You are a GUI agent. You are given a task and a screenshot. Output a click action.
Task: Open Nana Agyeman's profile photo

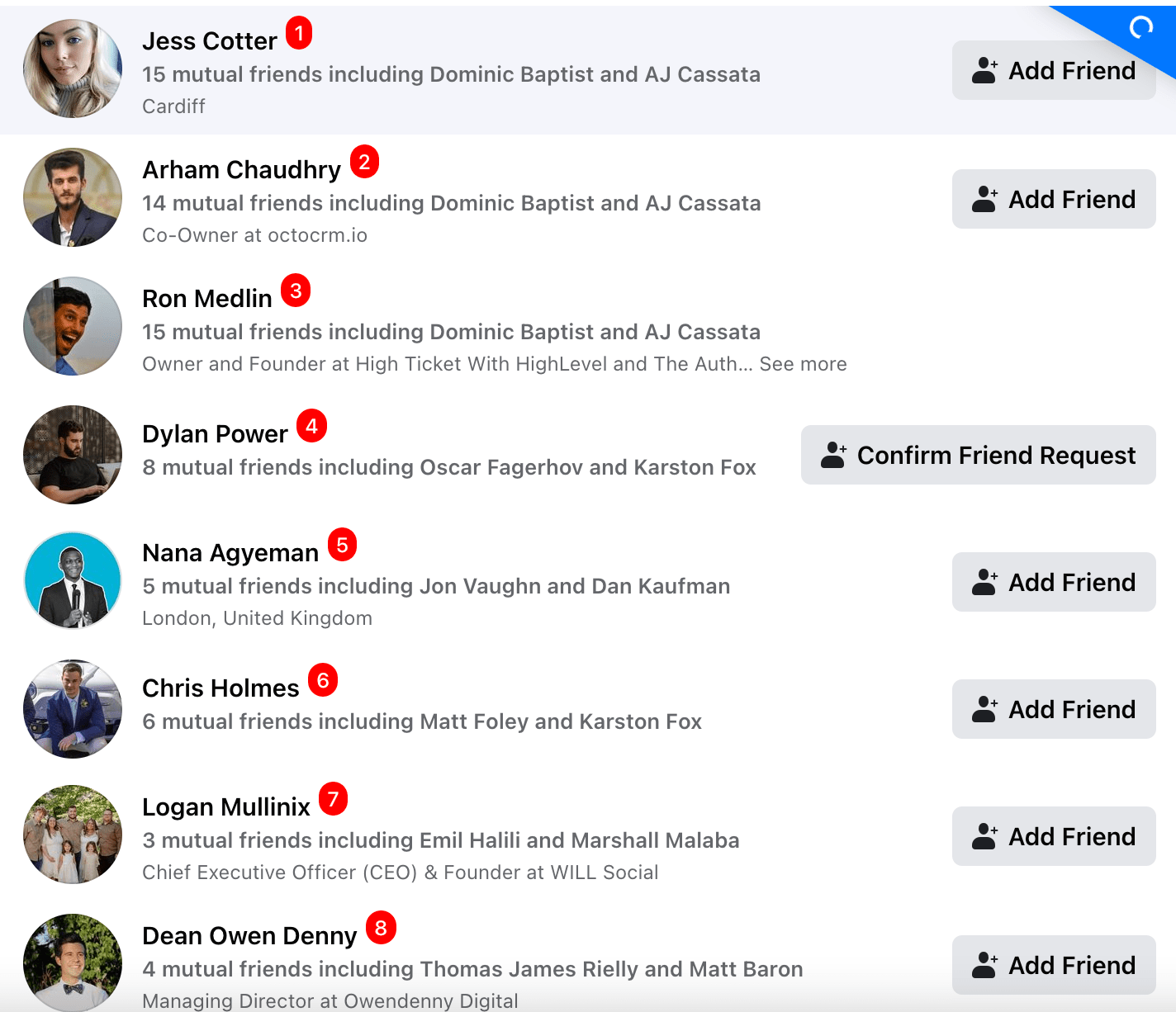click(73, 581)
